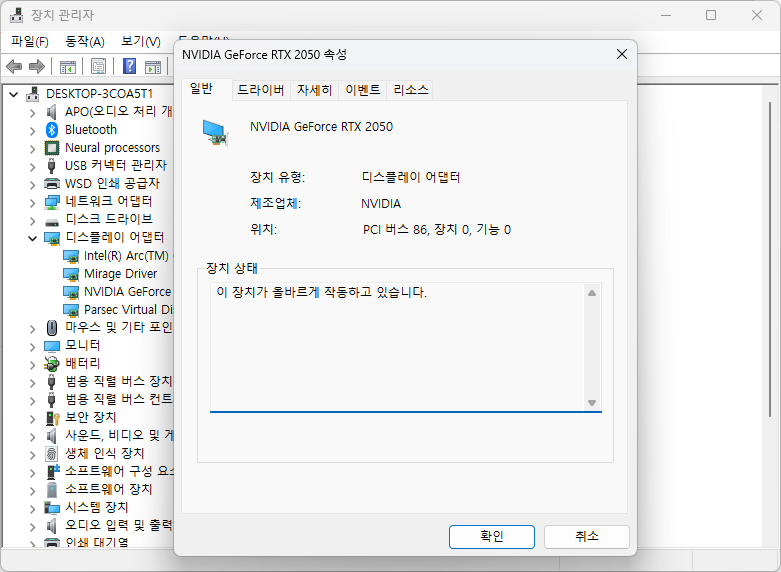
Task: Click the '장치 유형:' label
Action: tap(277, 177)
